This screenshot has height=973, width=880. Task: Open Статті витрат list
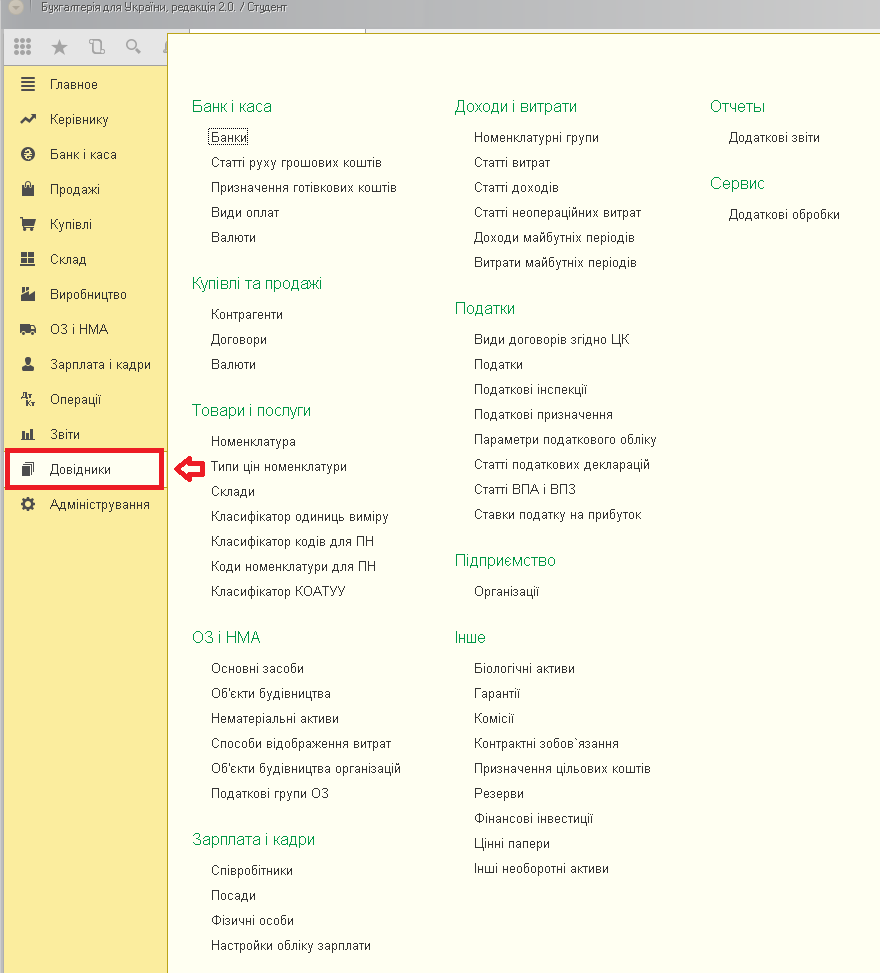(x=512, y=163)
